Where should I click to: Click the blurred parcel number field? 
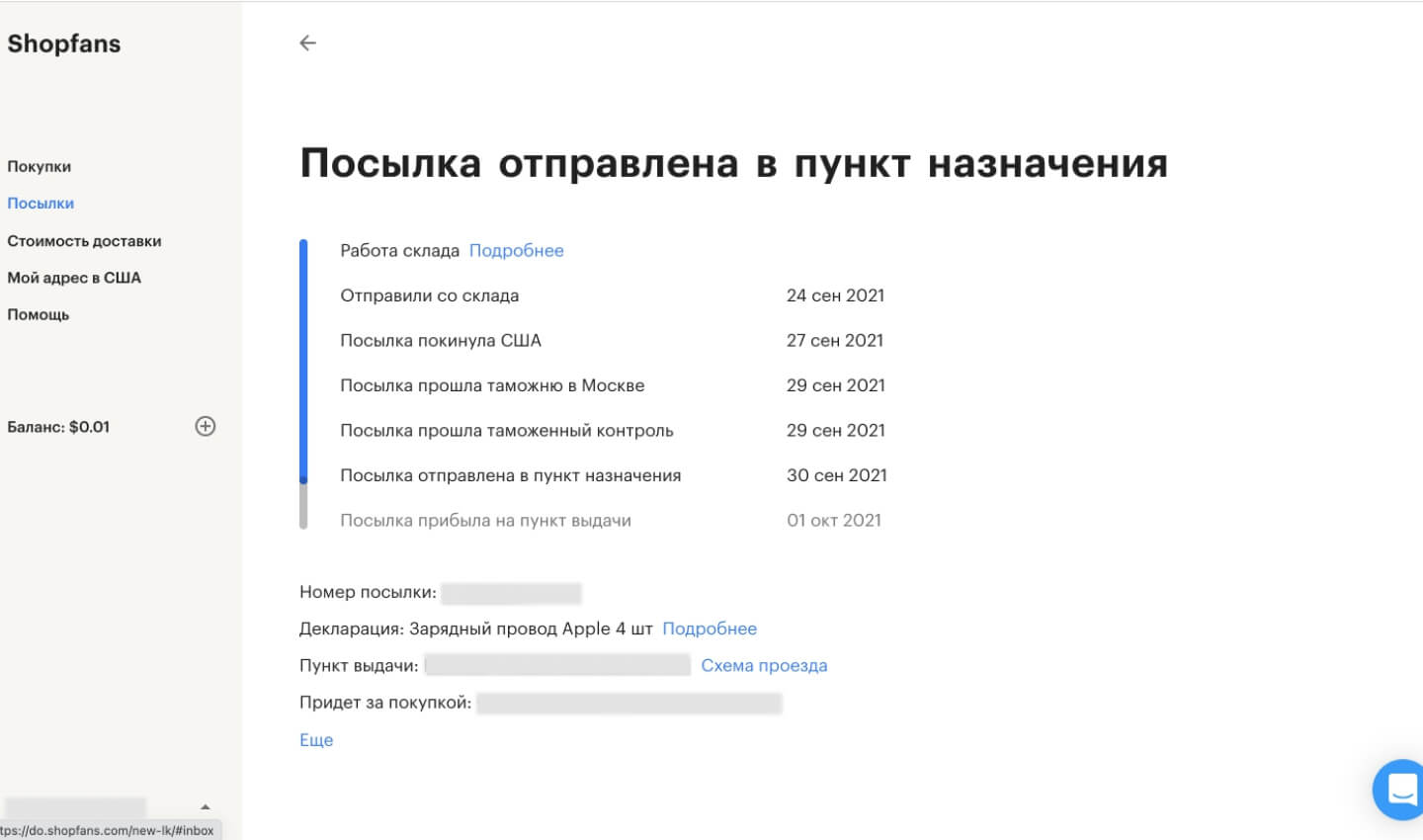[x=511, y=593]
